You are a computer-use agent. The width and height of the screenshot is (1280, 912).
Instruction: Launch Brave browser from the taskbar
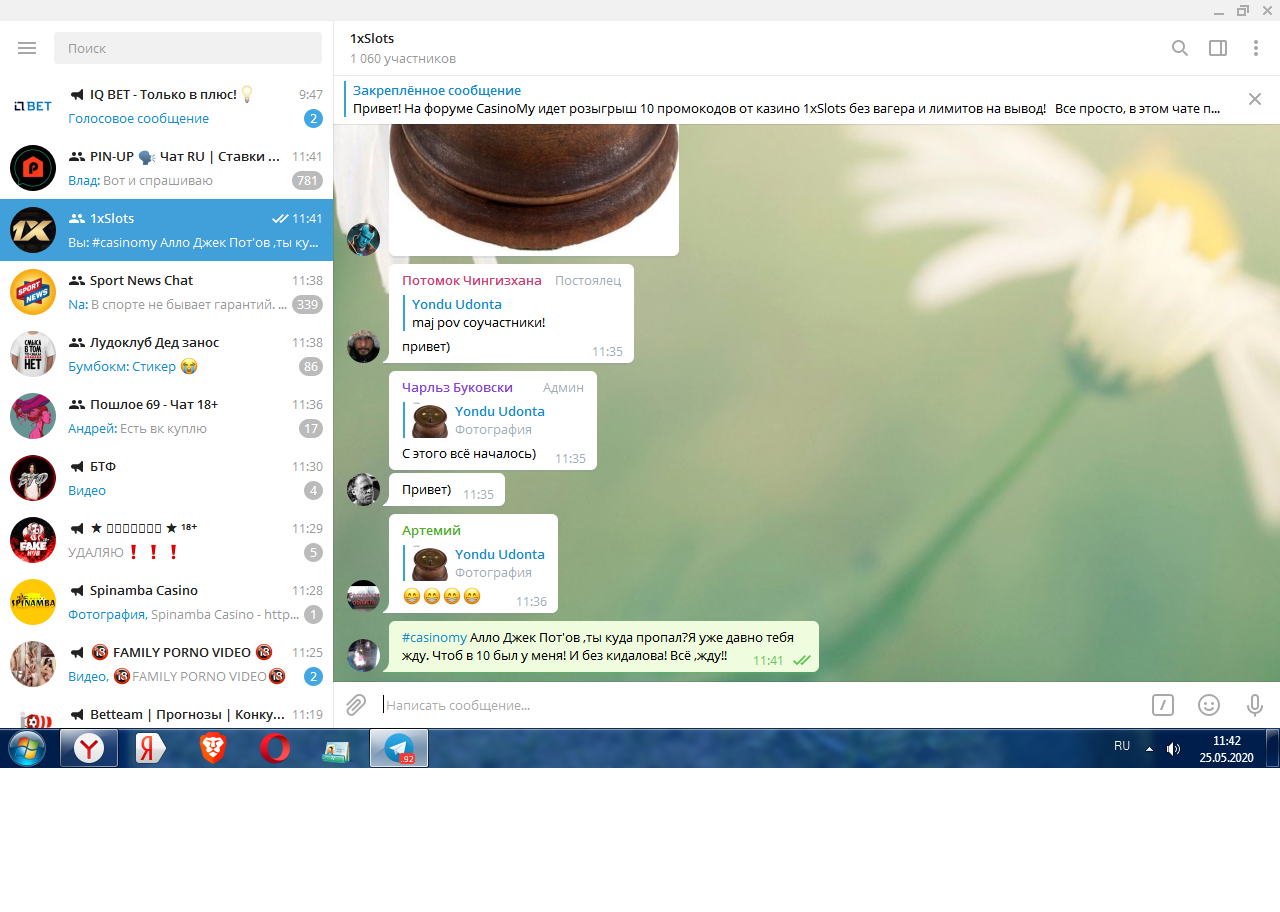pos(213,748)
